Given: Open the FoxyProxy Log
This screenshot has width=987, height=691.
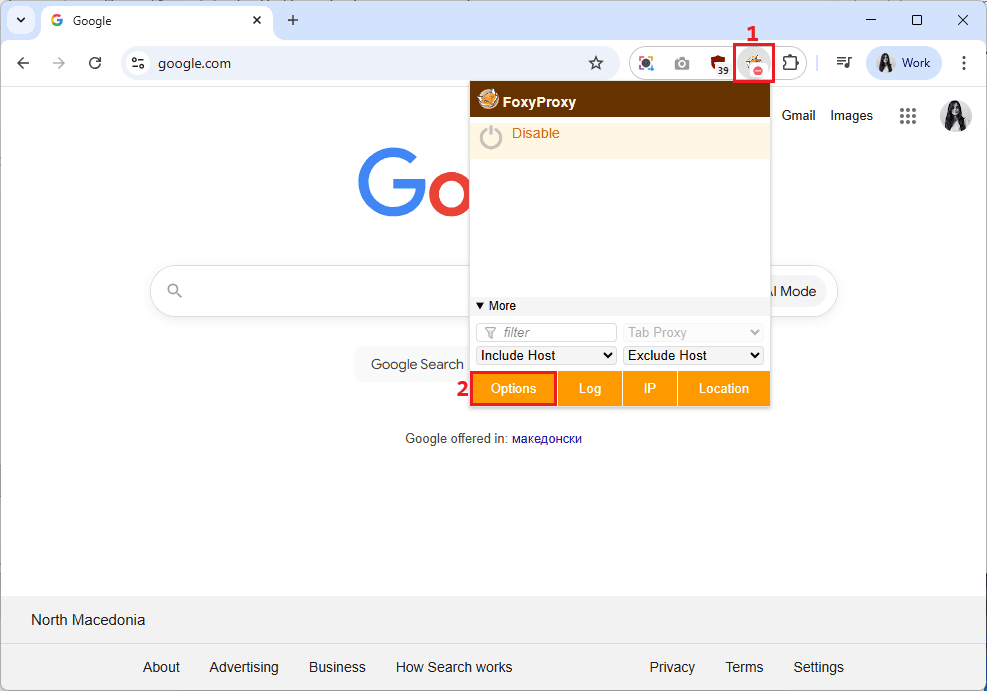Looking at the screenshot, I should point(590,389).
